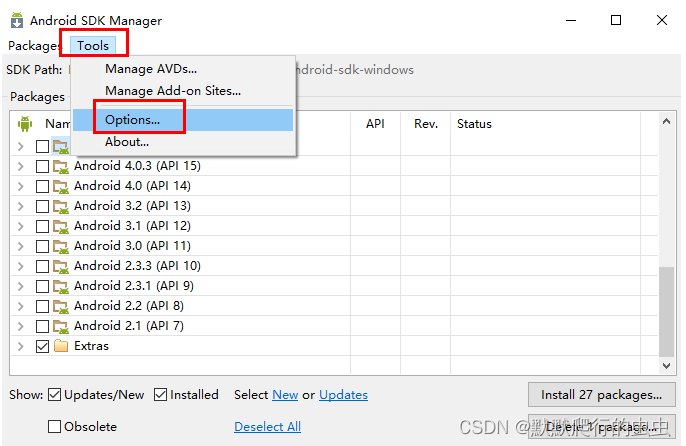Expand the Android 4.0 (API 14) node
The image size is (686, 446).
[21, 186]
